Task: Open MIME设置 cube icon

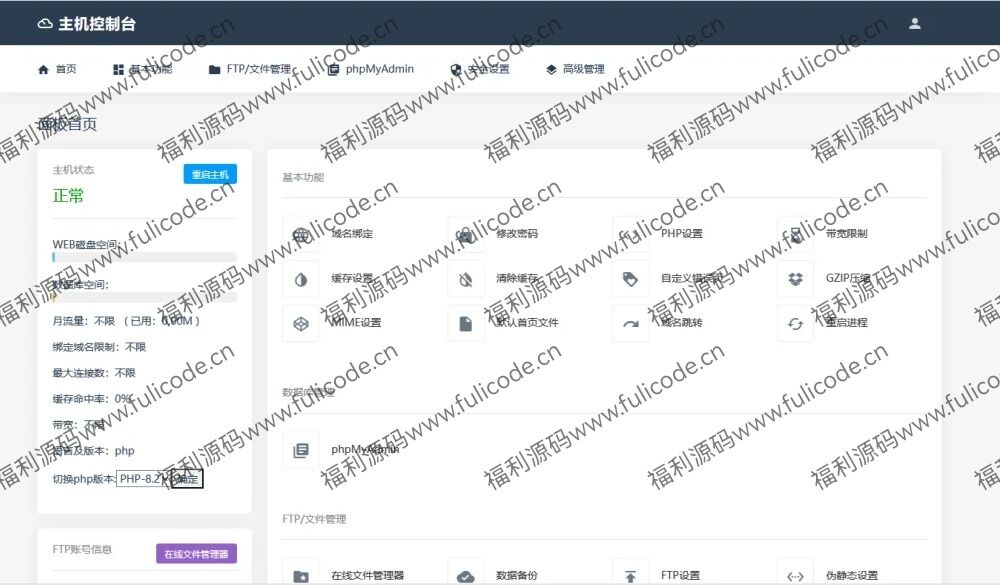Action: click(x=300, y=324)
